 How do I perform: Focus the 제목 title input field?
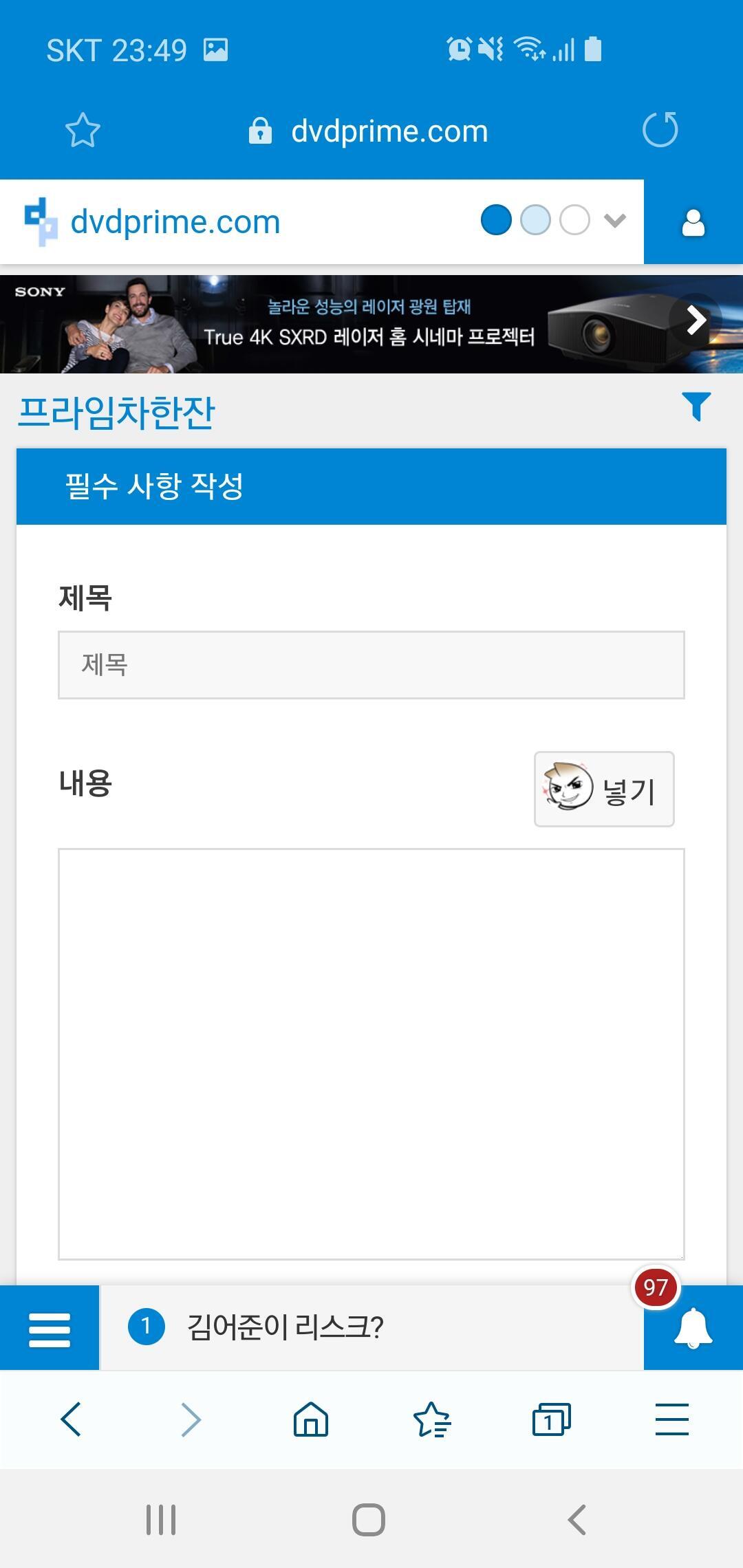(x=371, y=665)
